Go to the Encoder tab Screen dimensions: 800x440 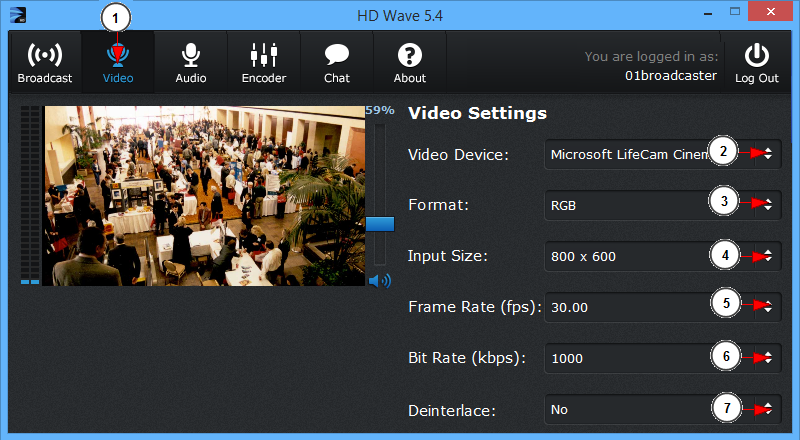tap(264, 62)
